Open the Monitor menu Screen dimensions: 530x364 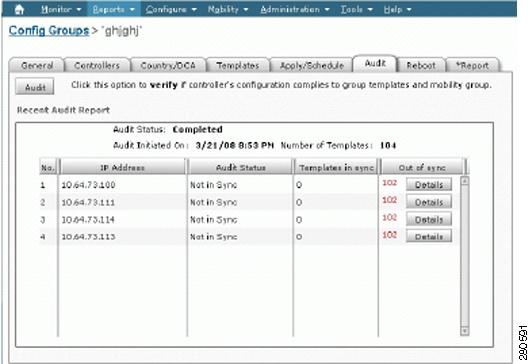61,9
